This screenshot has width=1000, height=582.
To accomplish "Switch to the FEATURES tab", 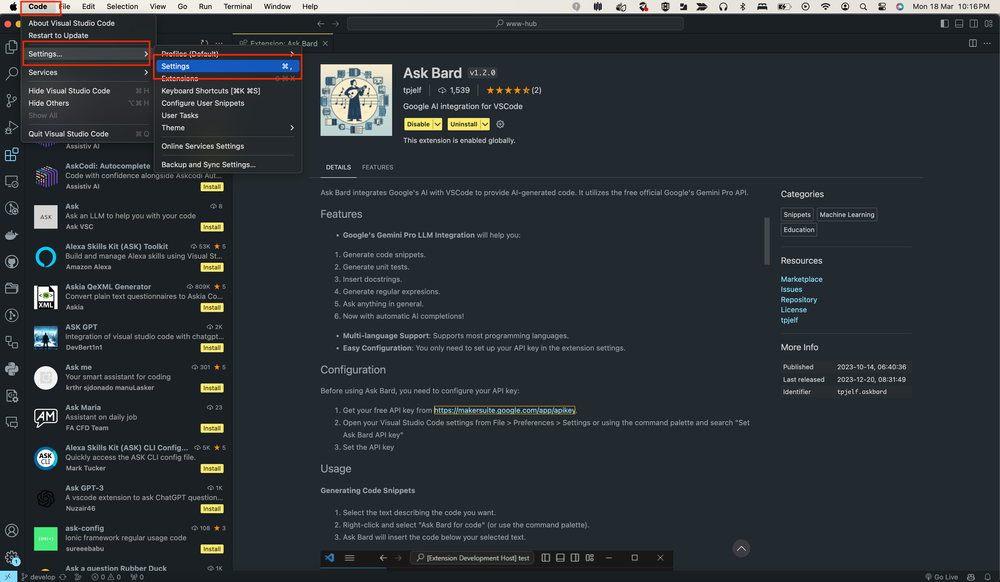I will [377, 167].
